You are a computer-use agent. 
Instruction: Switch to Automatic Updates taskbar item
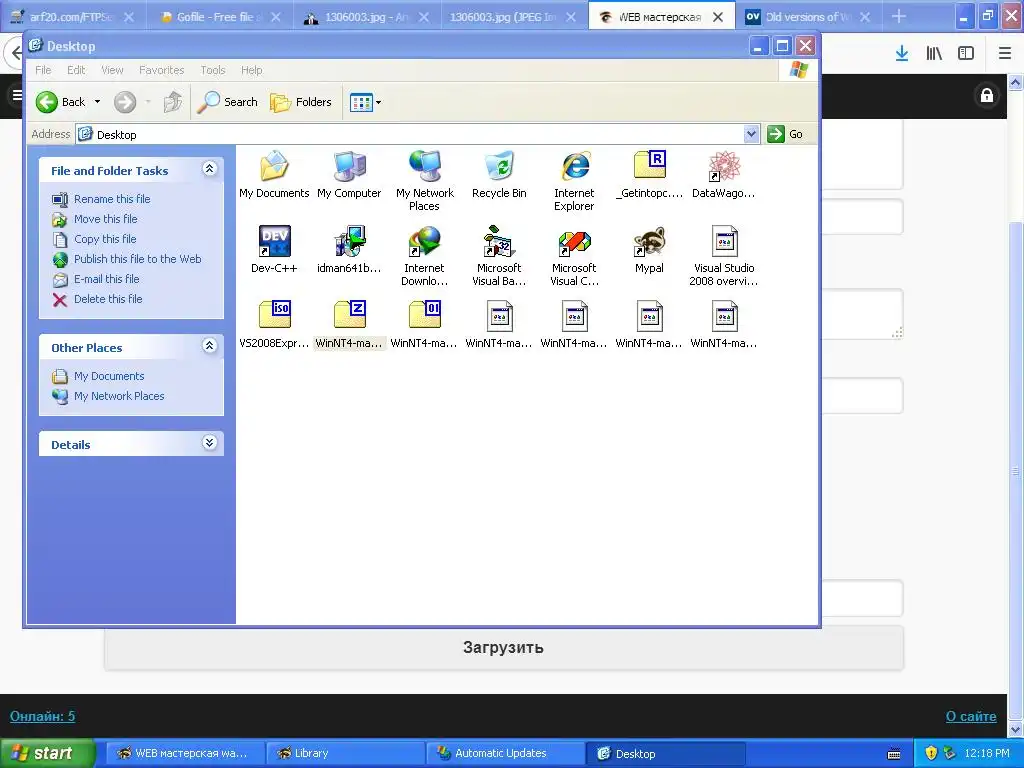click(505, 753)
